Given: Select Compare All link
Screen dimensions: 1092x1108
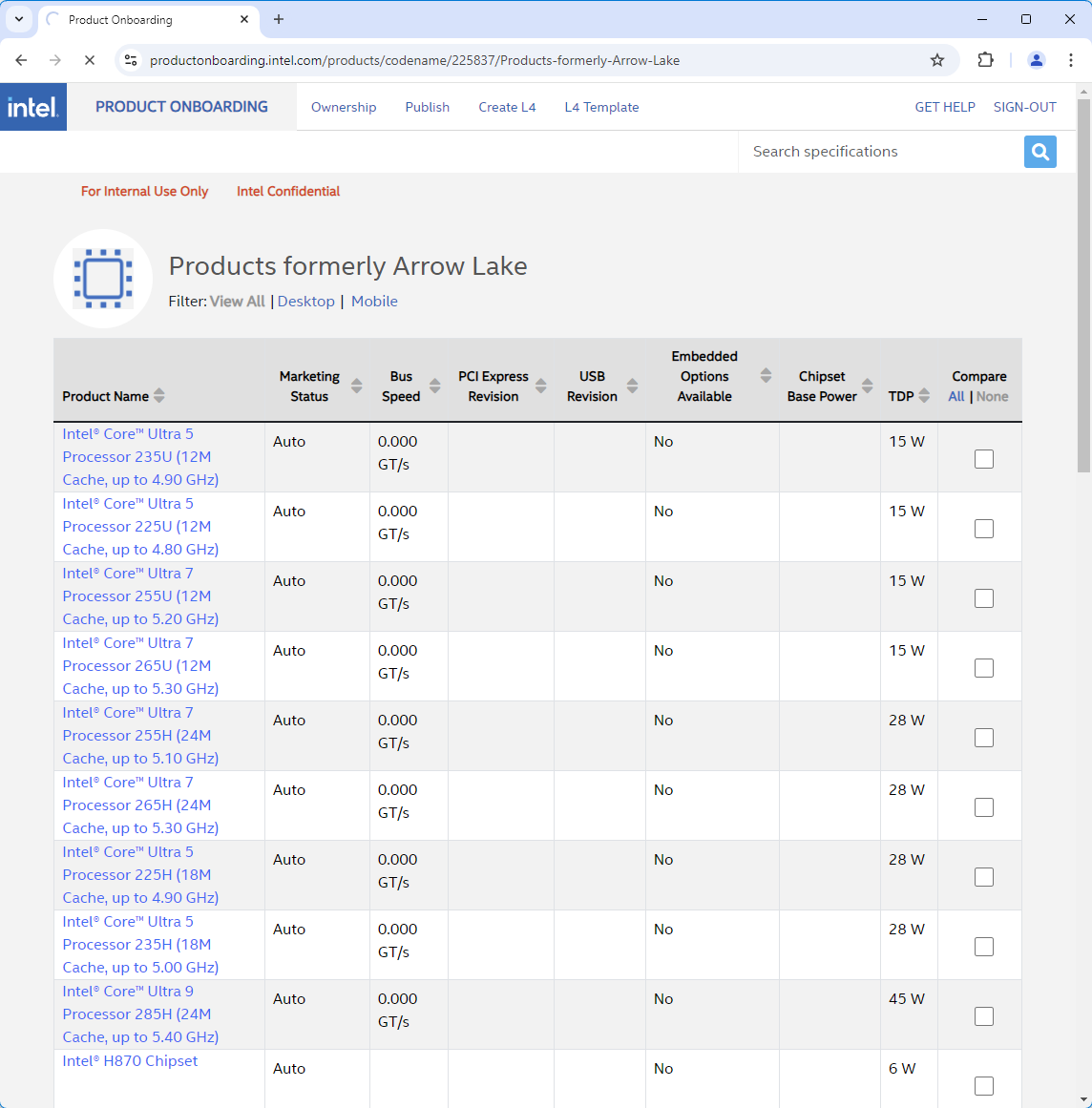Looking at the screenshot, I should pos(955,396).
